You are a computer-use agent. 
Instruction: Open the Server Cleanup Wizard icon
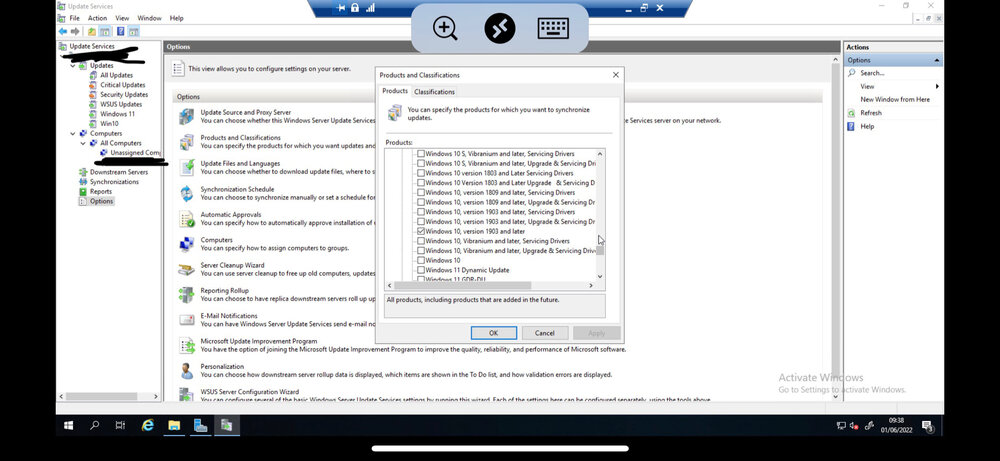186,269
